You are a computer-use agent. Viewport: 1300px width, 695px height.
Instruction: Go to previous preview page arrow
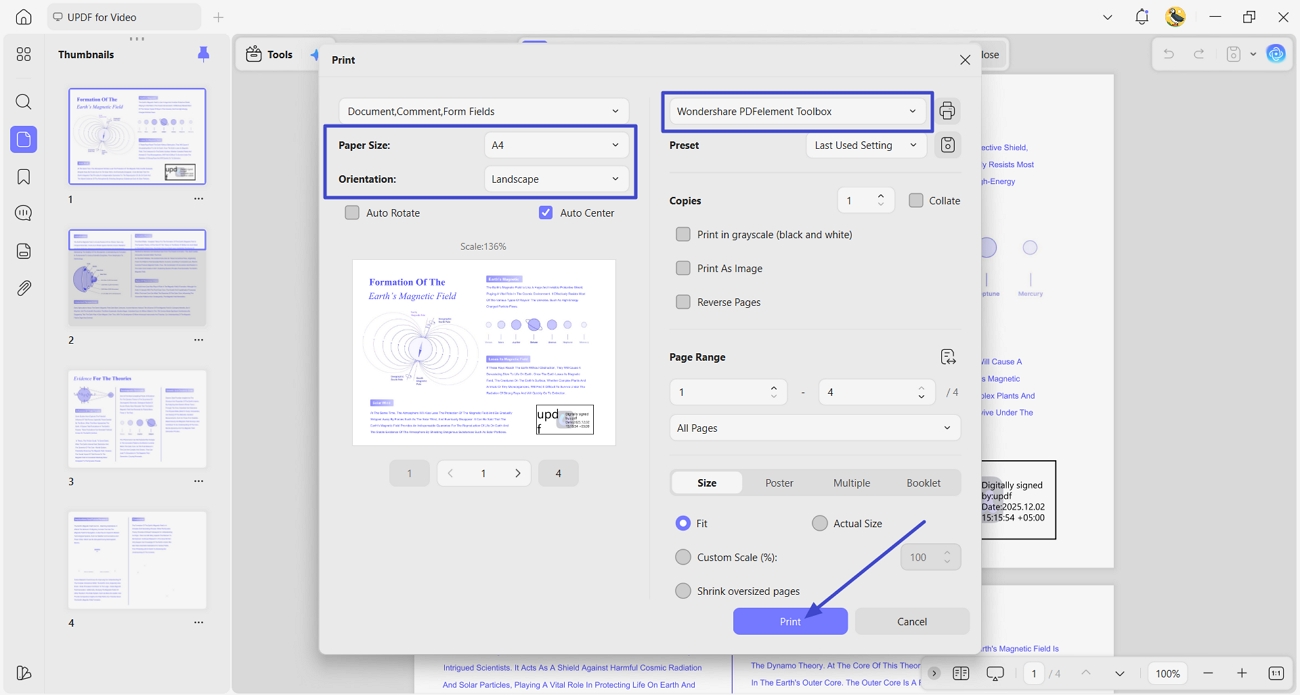450,473
